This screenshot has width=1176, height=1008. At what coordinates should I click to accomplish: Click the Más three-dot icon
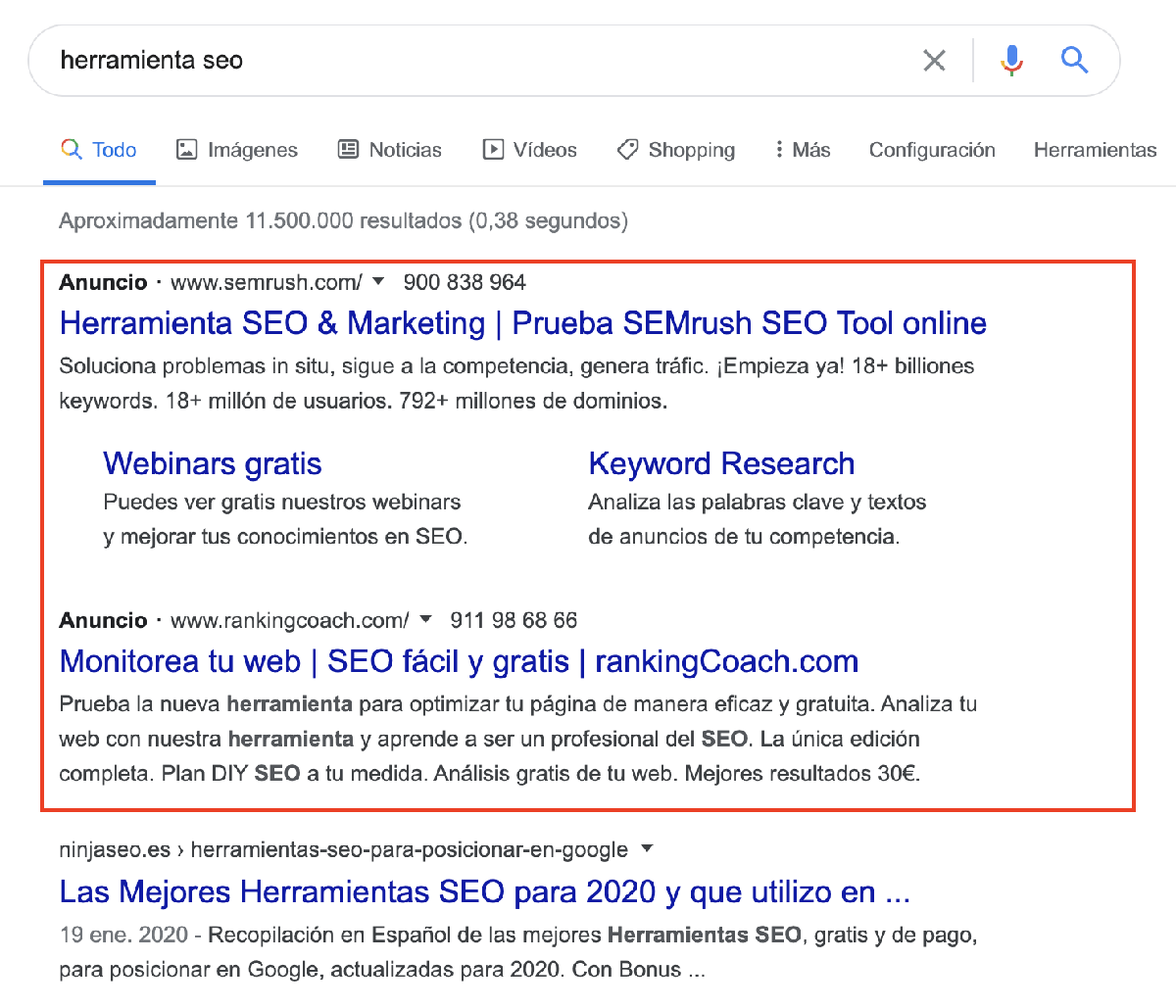(x=779, y=149)
